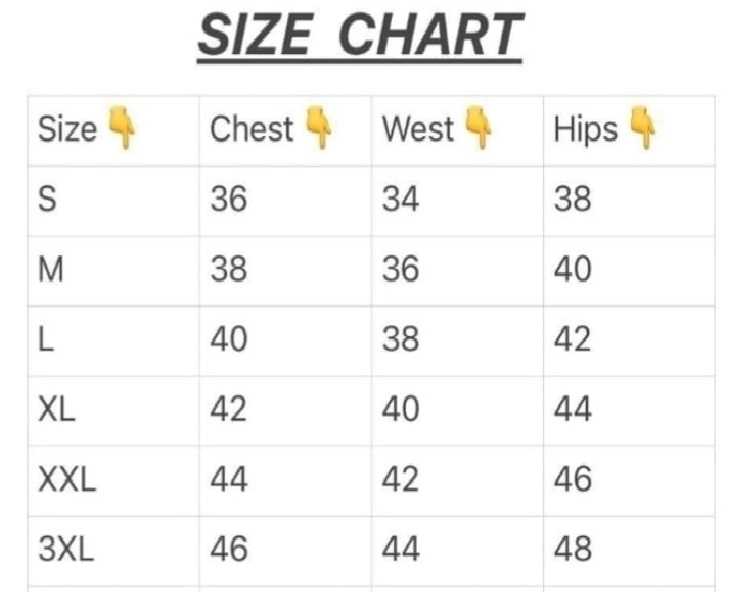This screenshot has width=738, height=604.
Task: Click the L size row label
Action: (45, 340)
